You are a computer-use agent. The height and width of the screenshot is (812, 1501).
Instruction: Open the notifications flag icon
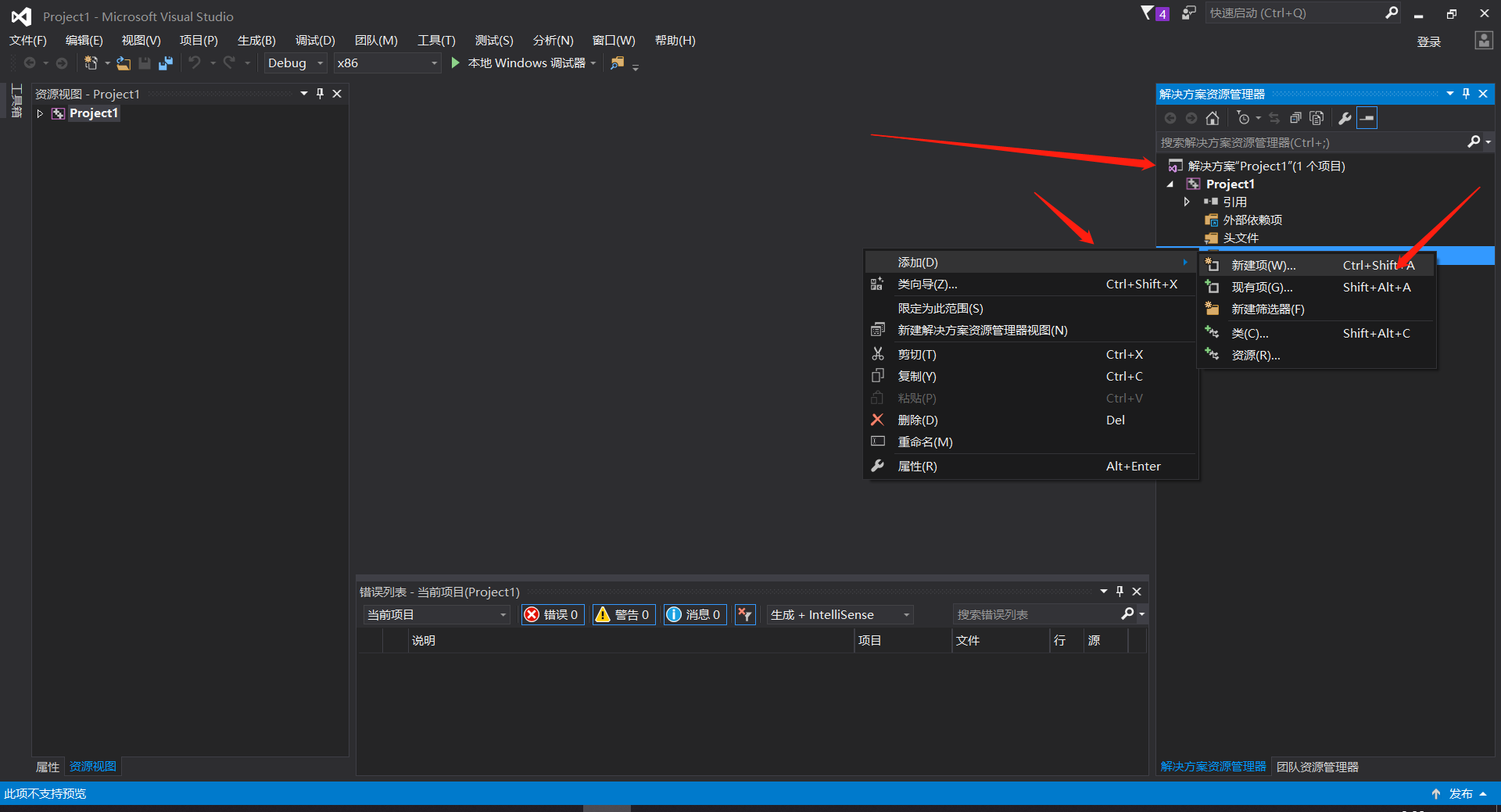pyautogui.click(x=1148, y=13)
